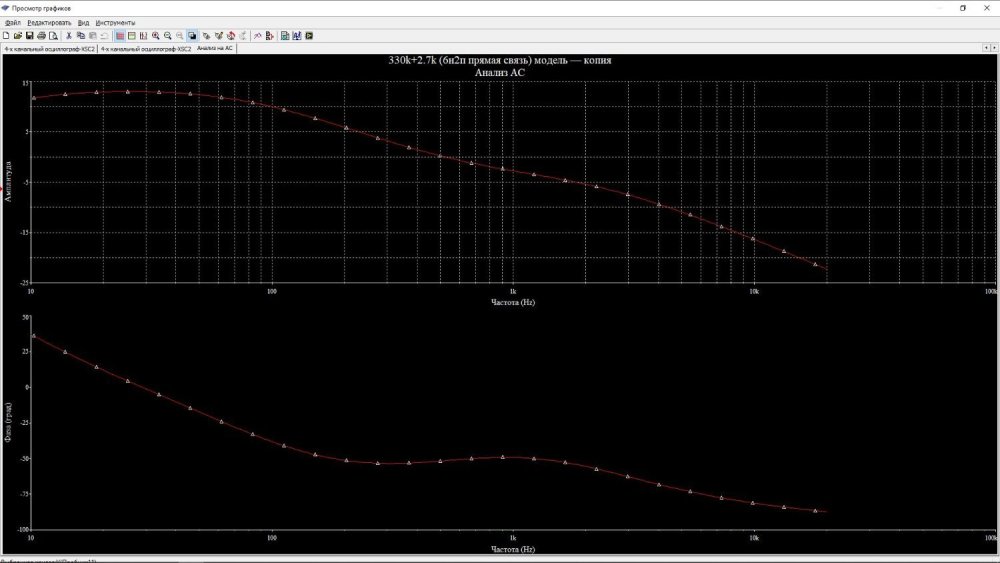Switch to the Анализ на AC tab
The image size is (1000, 563).
pyautogui.click(x=214, y=48)
